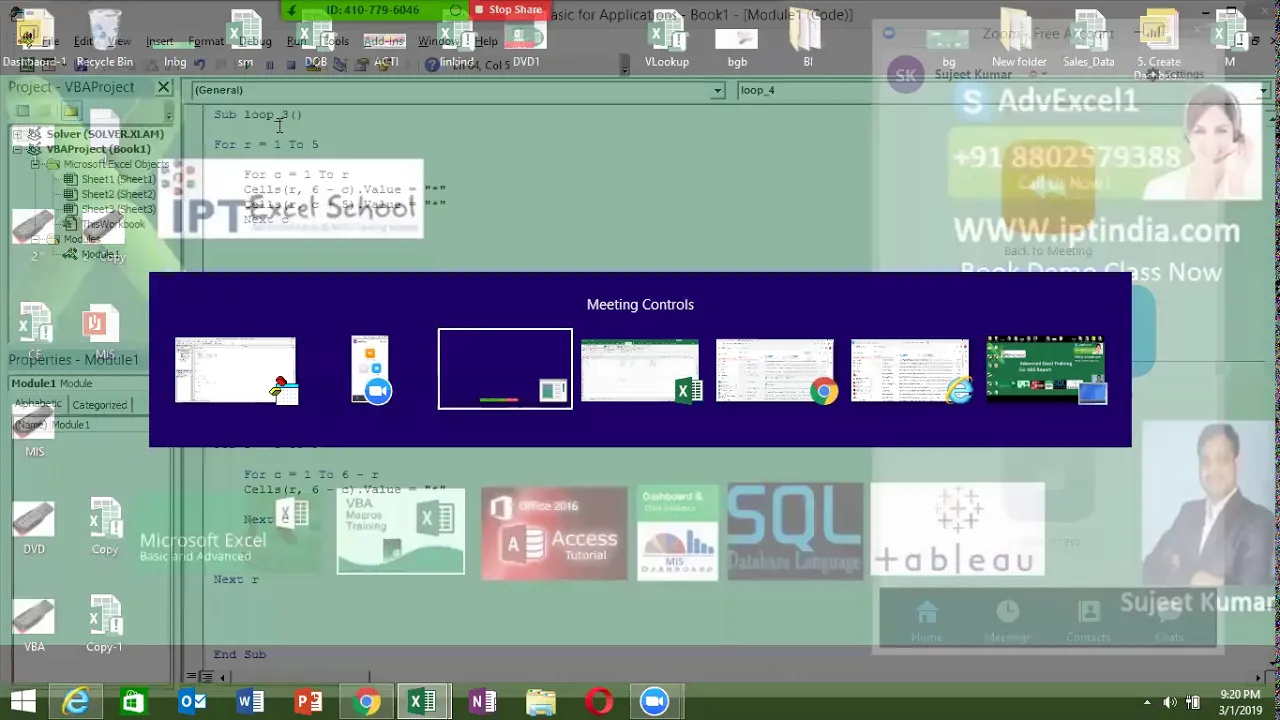Open the Add-Ins menu in VBA editor

[383, 42]
